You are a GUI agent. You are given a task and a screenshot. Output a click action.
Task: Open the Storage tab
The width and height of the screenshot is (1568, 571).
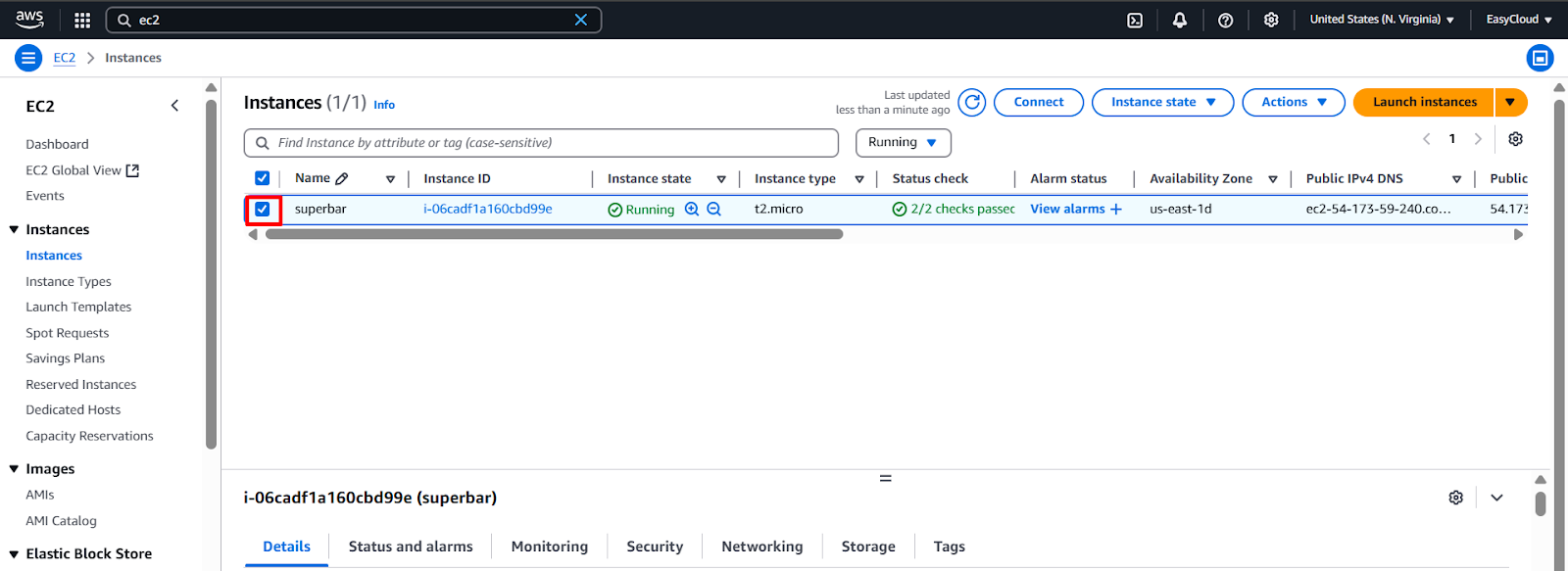(868, 547)
